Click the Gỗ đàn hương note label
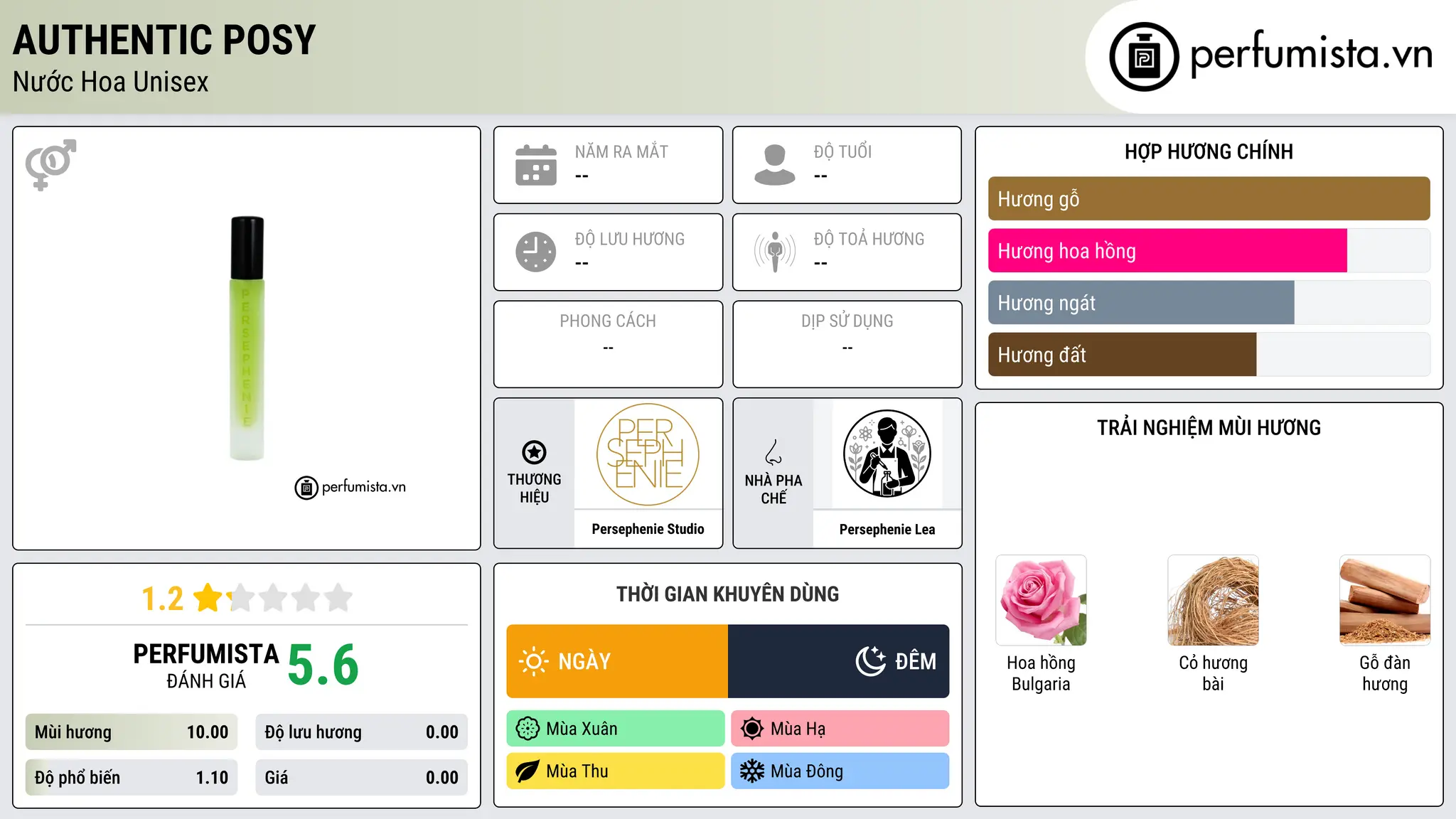This screenshot has width=1456, height=819. (1385, 673)
